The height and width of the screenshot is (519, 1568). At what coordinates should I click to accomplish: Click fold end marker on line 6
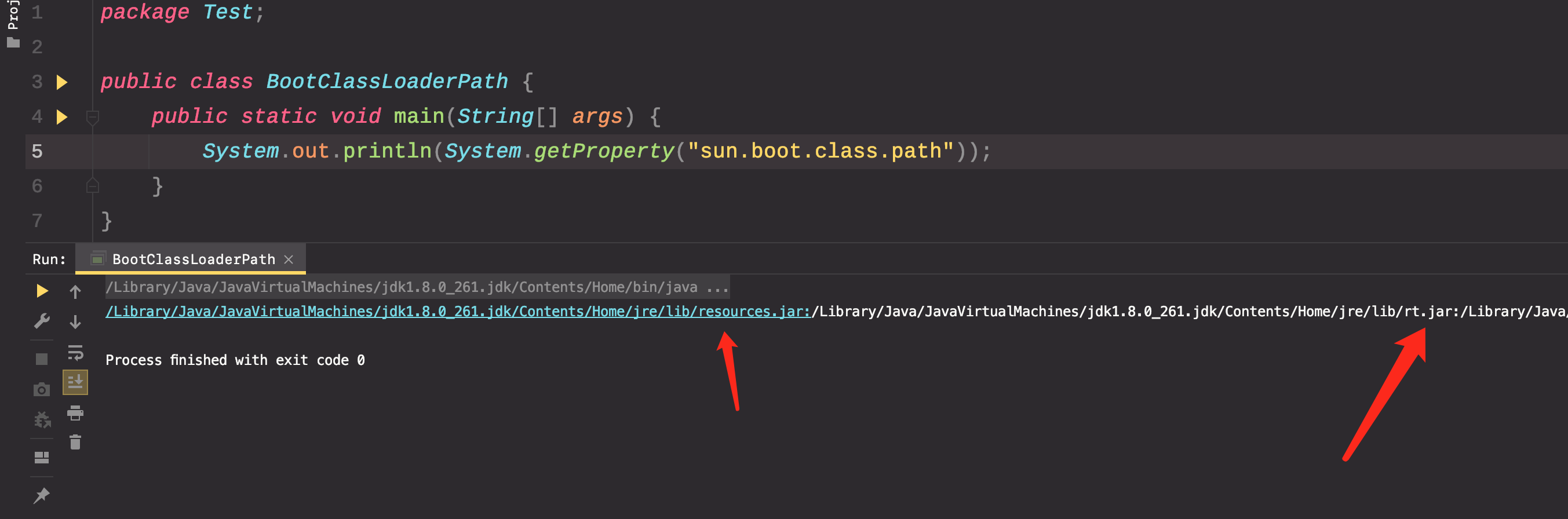[x=93, y=185]
